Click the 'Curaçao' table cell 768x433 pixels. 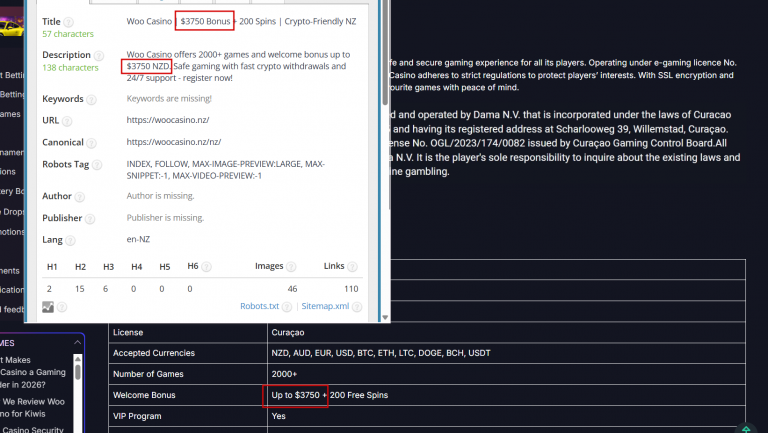pos(506,332)
